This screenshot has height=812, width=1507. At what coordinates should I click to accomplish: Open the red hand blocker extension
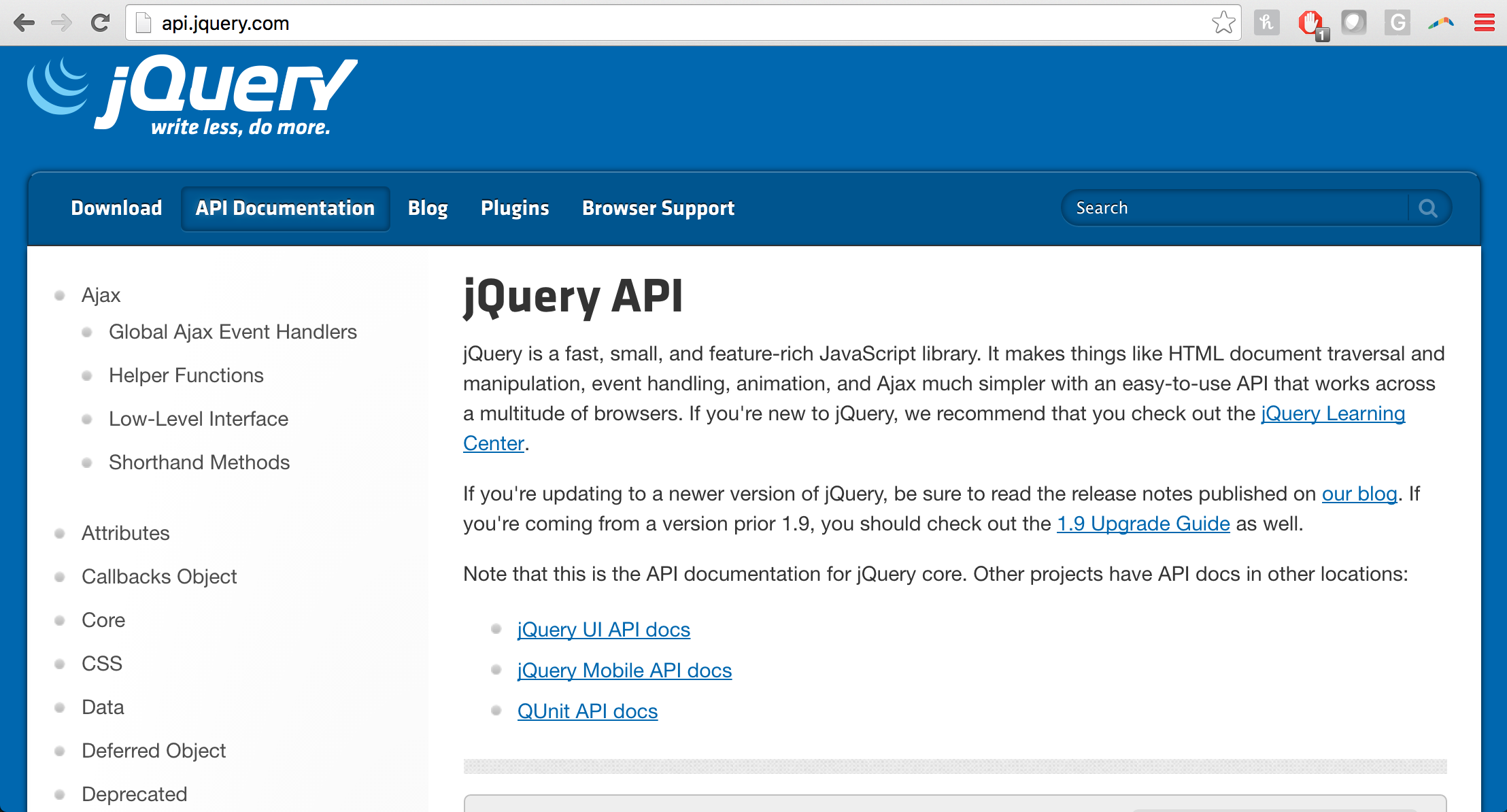tap(1311, 24)
